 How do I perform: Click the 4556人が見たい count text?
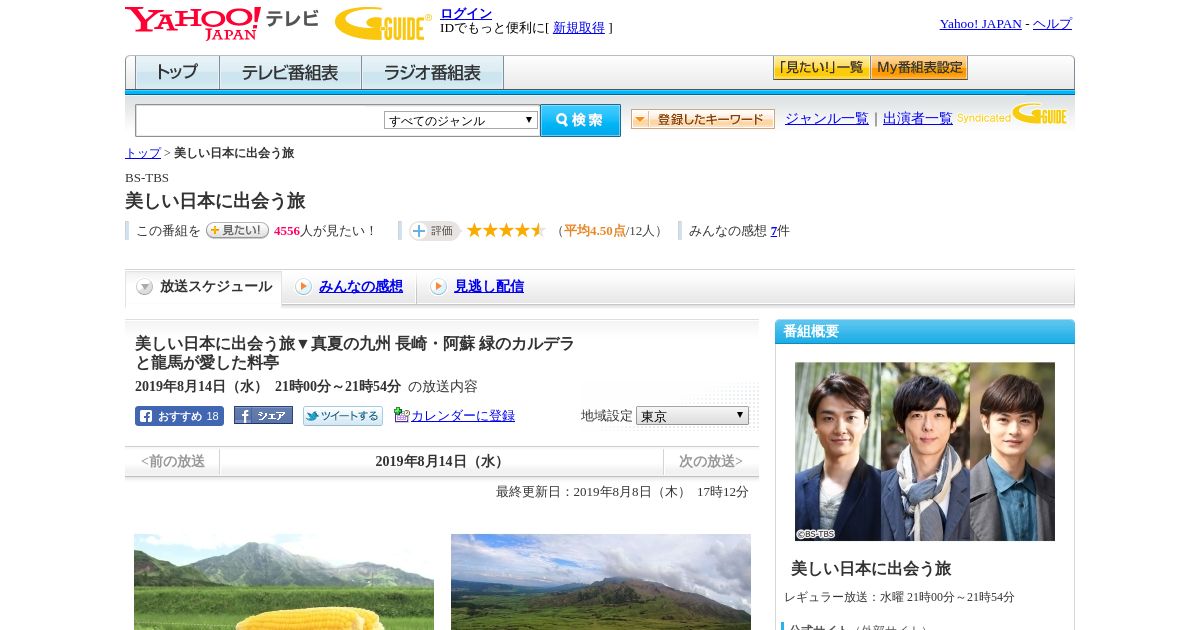[324, 231]
